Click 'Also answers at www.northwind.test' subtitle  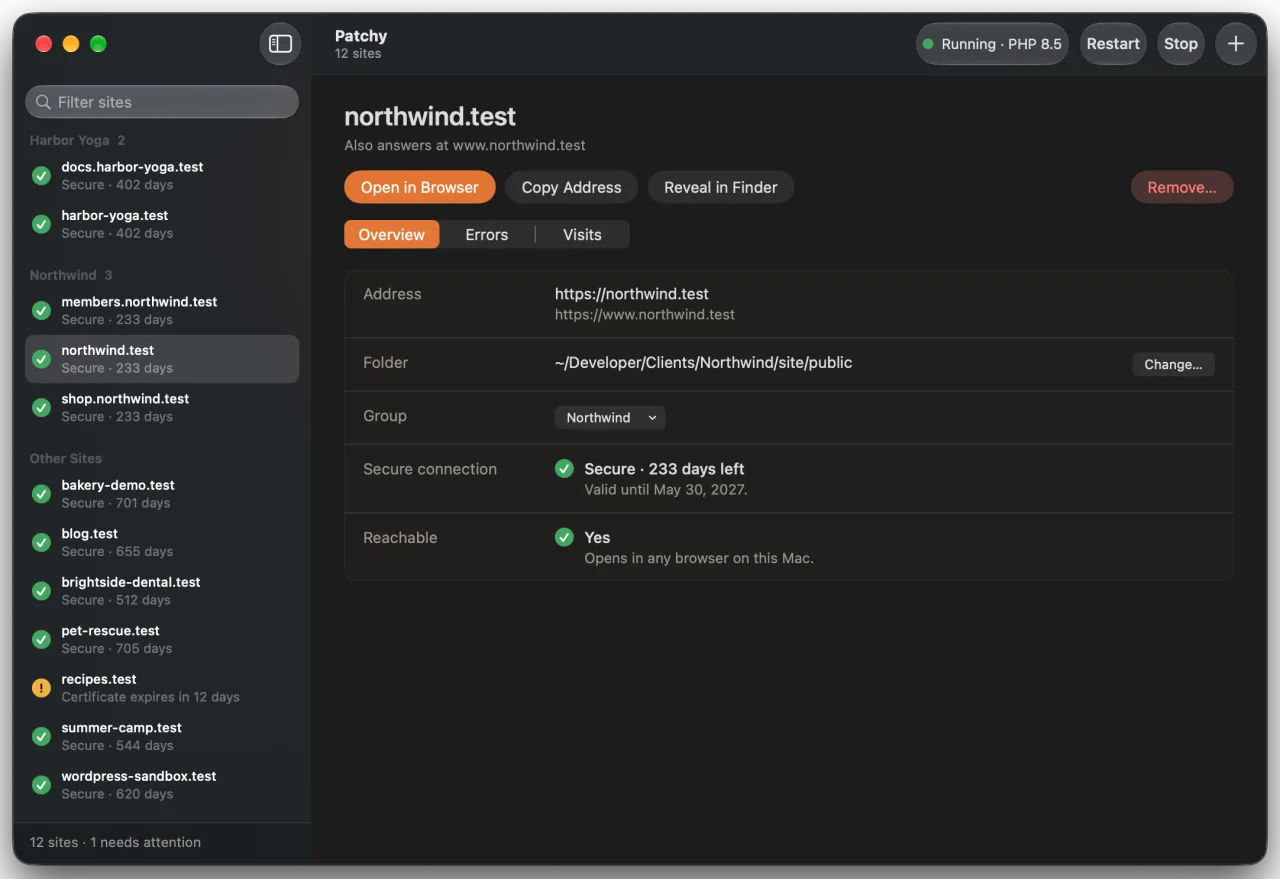click(465, 145)
